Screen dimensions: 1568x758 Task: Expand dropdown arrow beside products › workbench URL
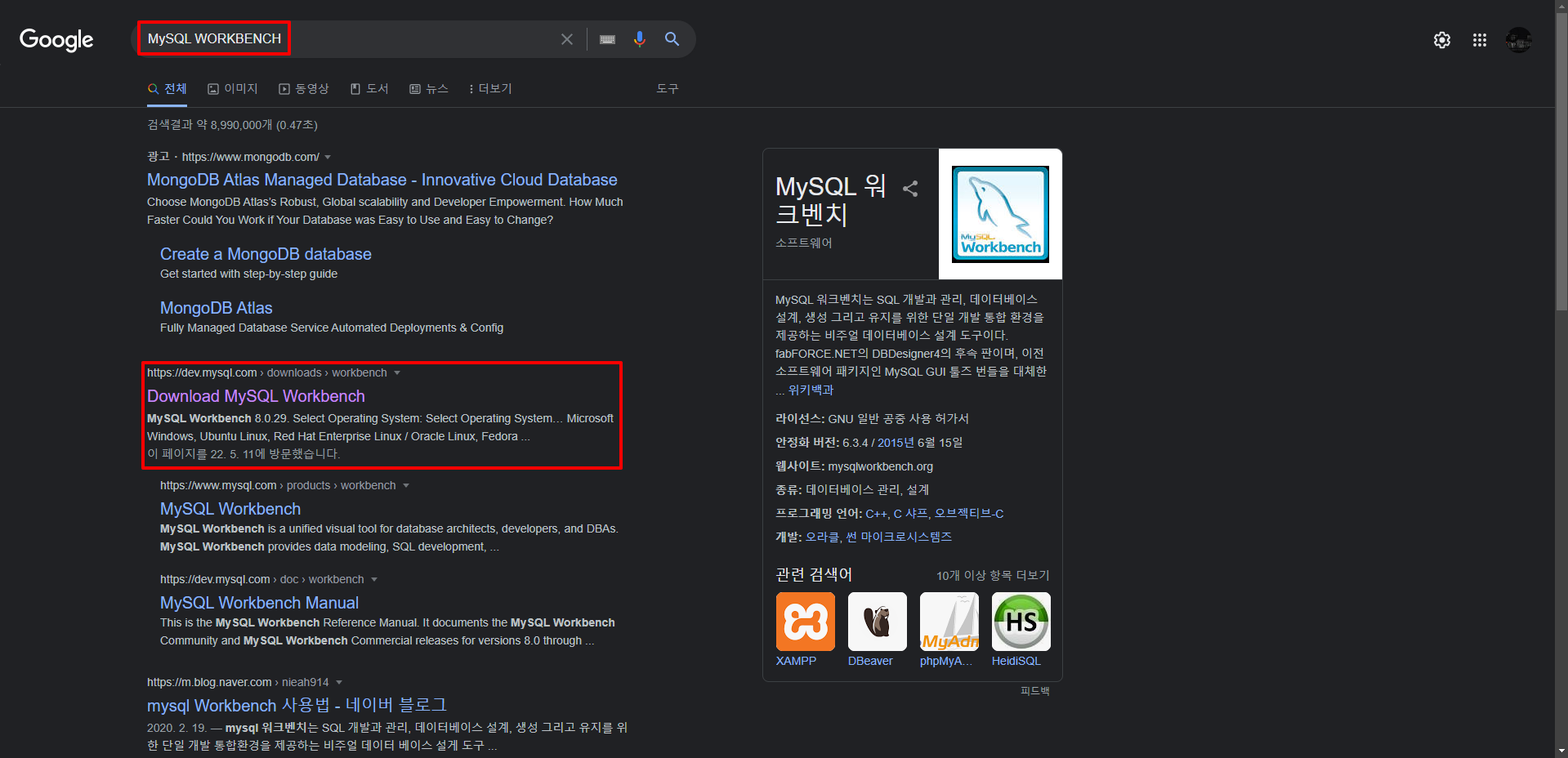click(x=406, y=485)
